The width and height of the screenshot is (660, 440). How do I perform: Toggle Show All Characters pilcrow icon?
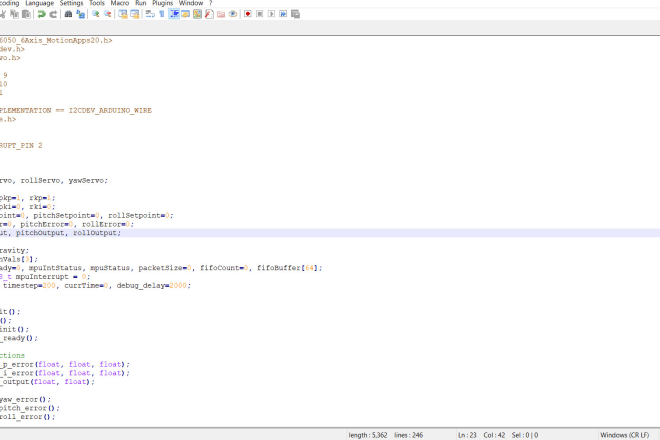click(x=161, y=15)
